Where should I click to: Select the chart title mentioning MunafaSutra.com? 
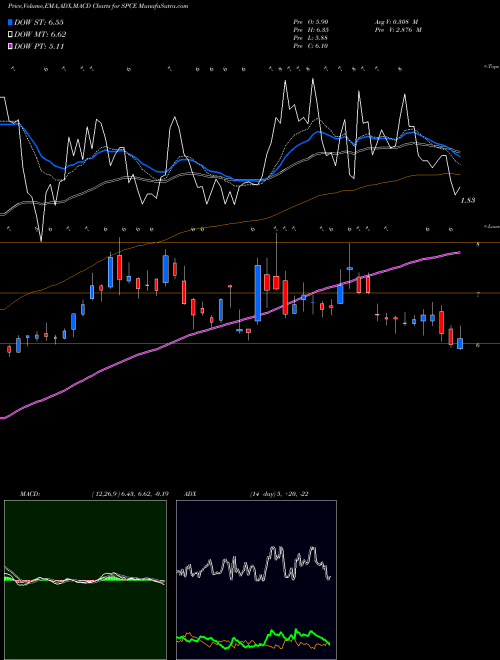coord(98,6)
